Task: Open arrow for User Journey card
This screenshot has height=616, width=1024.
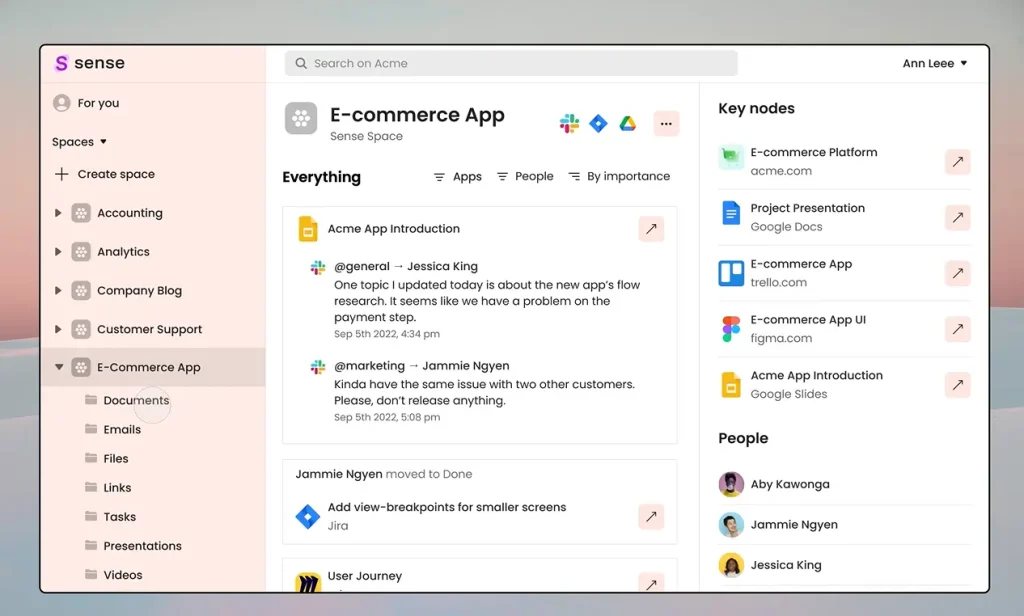Action: tap(651, 583)
